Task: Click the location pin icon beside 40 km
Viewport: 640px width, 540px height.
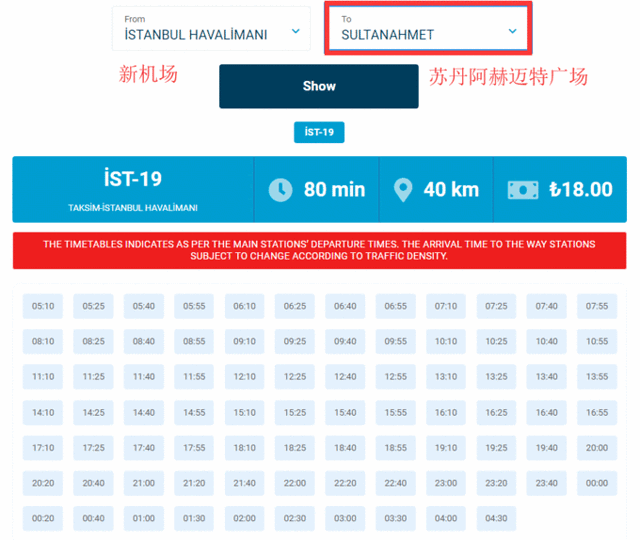Action: (402, 189)
